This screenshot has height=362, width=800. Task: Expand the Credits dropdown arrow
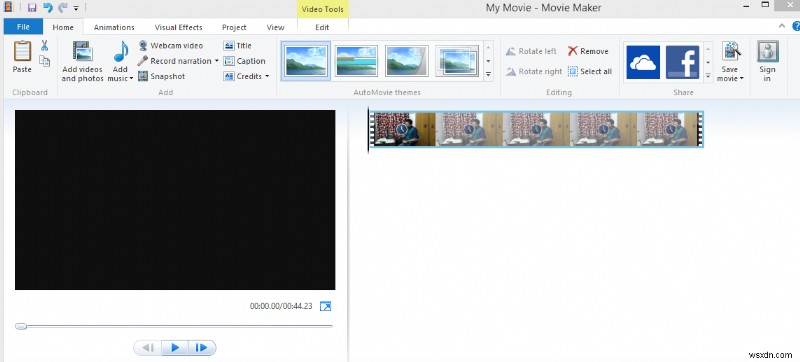pyautogui.click(x=267, y=76)
